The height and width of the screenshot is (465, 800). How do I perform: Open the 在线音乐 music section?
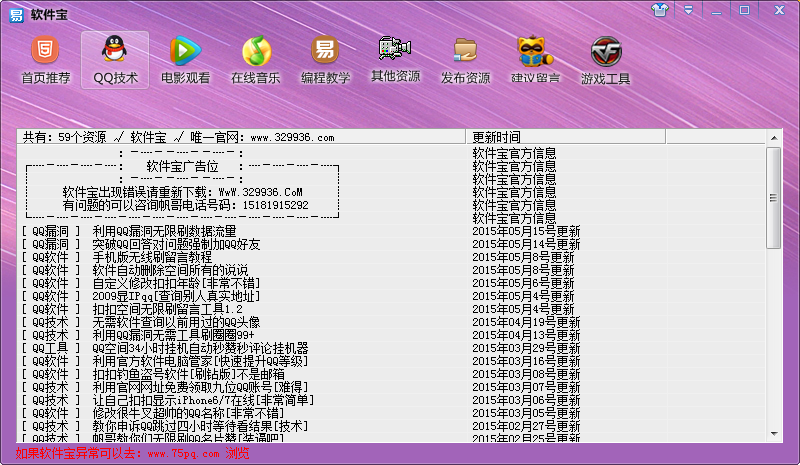tap(256, 60)
